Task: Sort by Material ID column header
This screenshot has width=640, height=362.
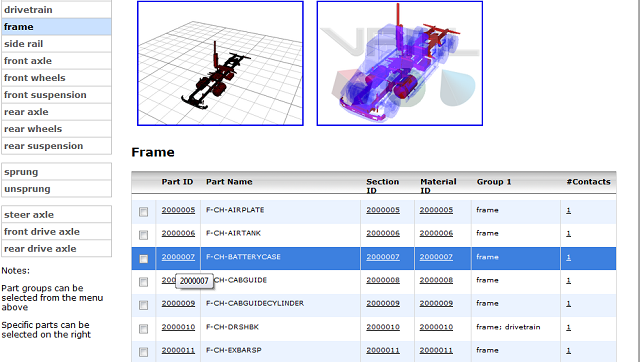Action: (x=438, y=186)
